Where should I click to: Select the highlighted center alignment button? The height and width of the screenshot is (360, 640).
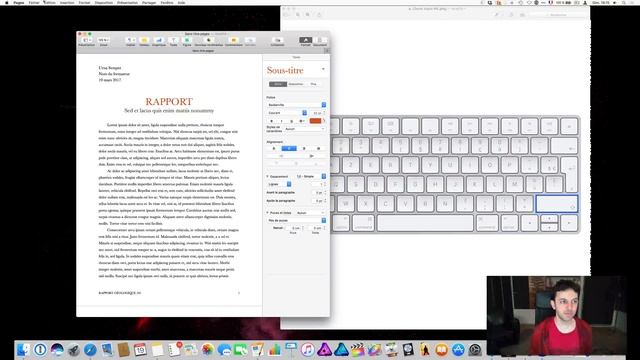tap(289, 148)
